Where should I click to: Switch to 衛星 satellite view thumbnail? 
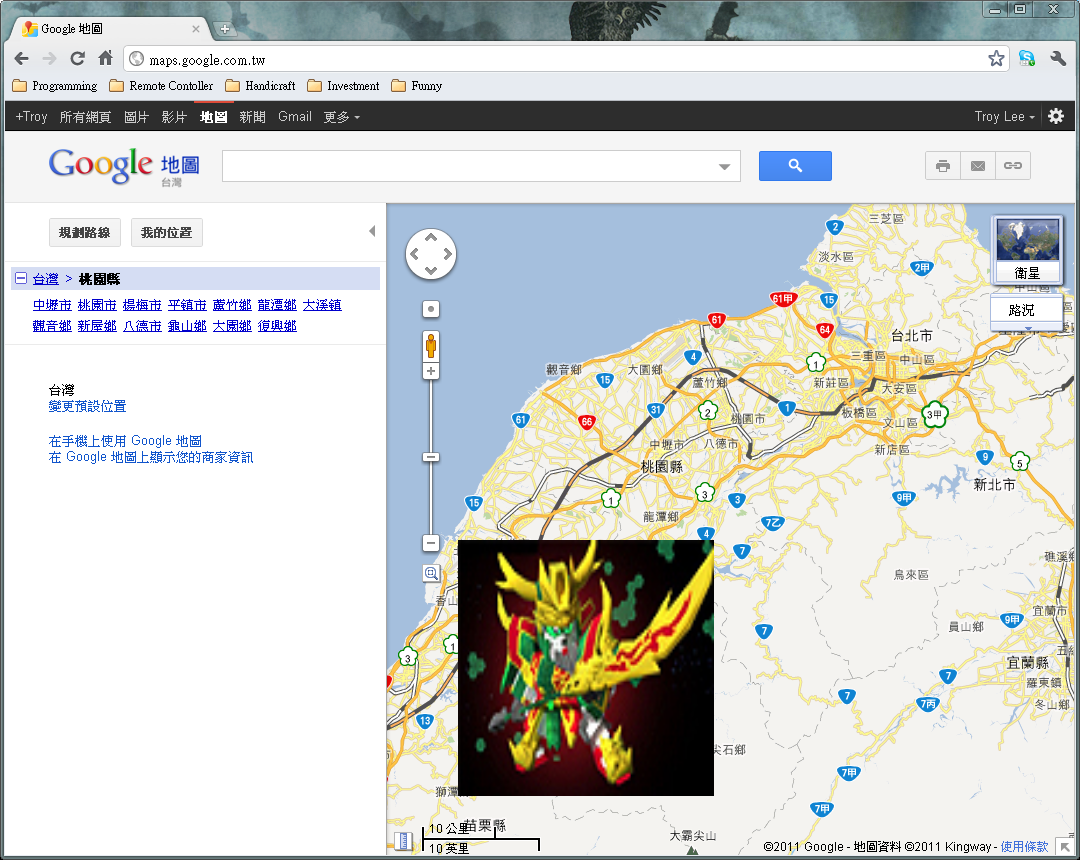click(x=1027, y=250)
